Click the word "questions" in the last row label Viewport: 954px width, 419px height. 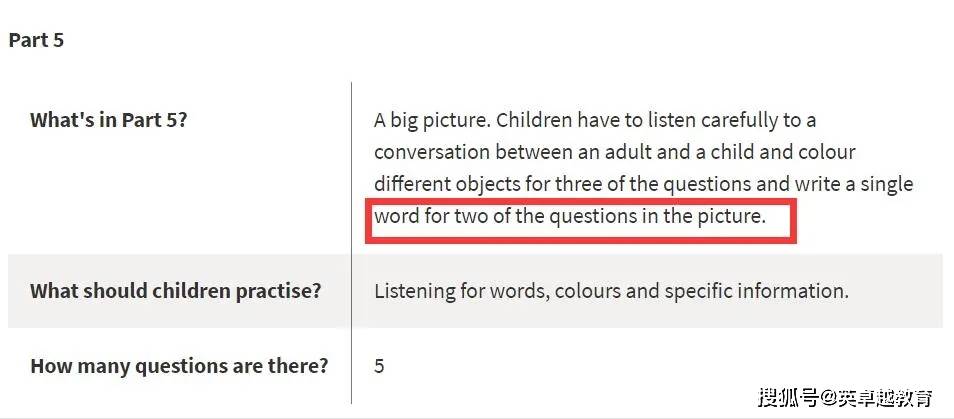175,367
